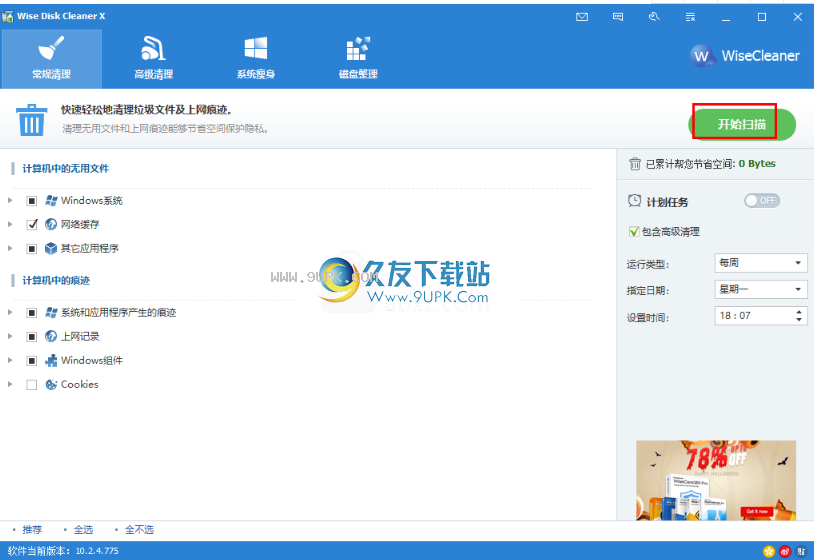The width and height of the screenshot is (814, 560).
Task: Click the 计算机中的痕迹 section header
Action: [56, 281]
